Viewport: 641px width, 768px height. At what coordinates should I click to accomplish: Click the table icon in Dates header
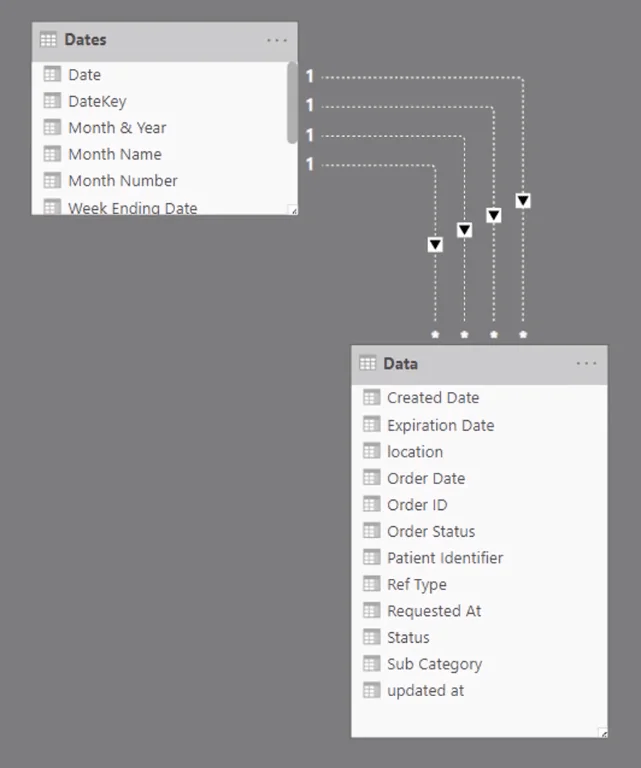pyautogui.click(x=48, y=40)
